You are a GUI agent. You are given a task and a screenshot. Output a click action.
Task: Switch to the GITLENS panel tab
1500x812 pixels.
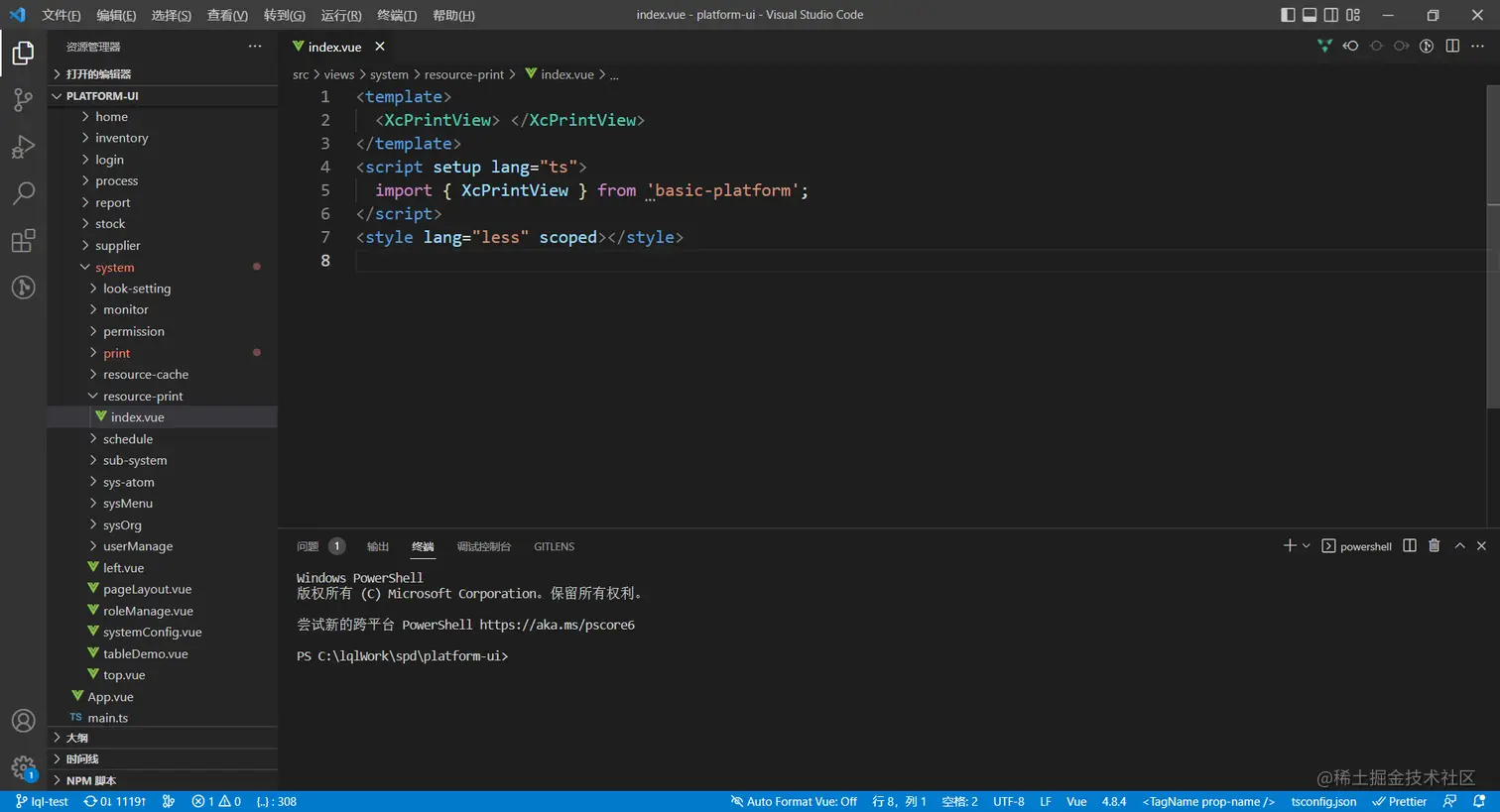554,546
